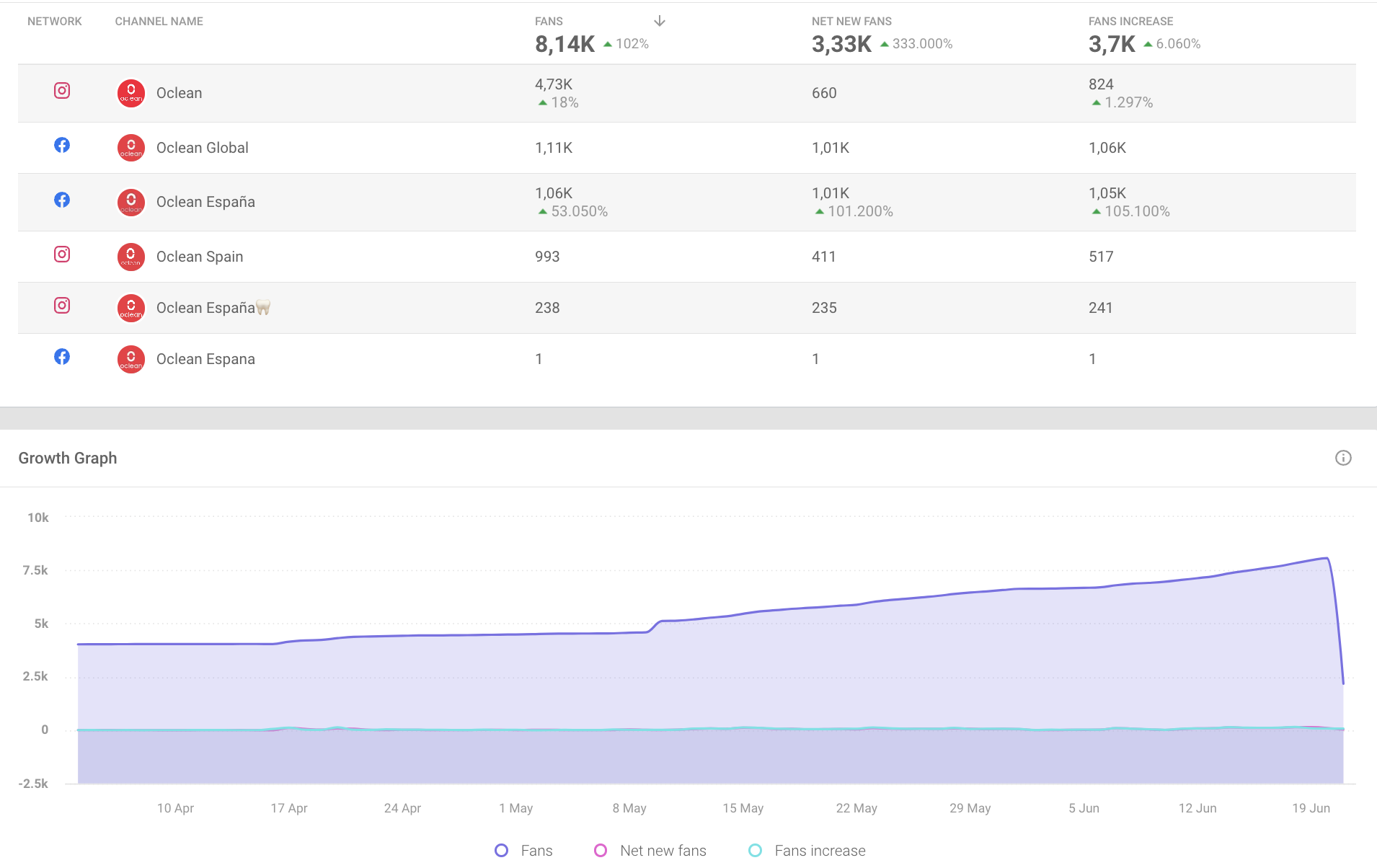1377x868 pixels.
Task: Toggle the Net new fans legend series
Action: coord(650,851)
